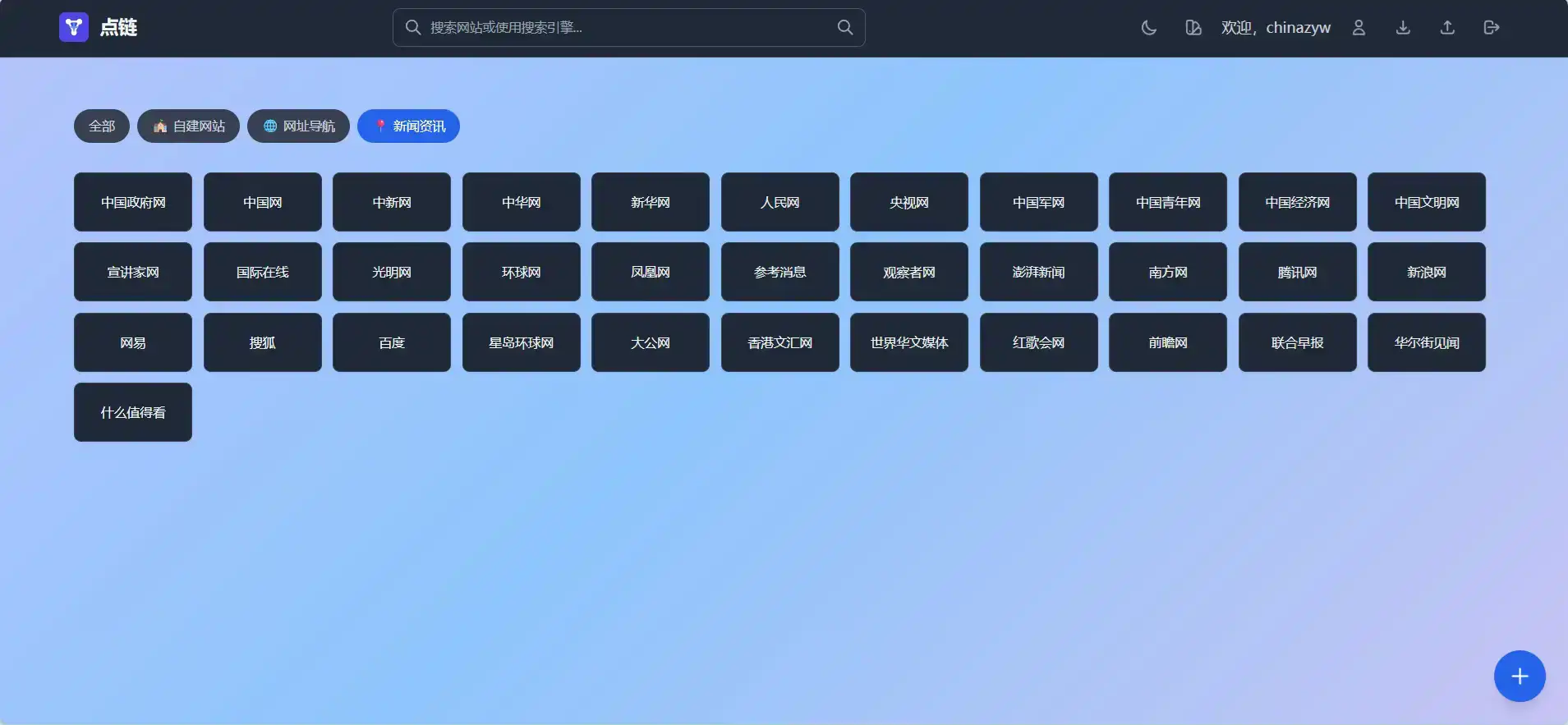Open the 华尔街见闻 site card
Screen dimensions: 1568x725
pyautogui.click(x=1426, y=342)
